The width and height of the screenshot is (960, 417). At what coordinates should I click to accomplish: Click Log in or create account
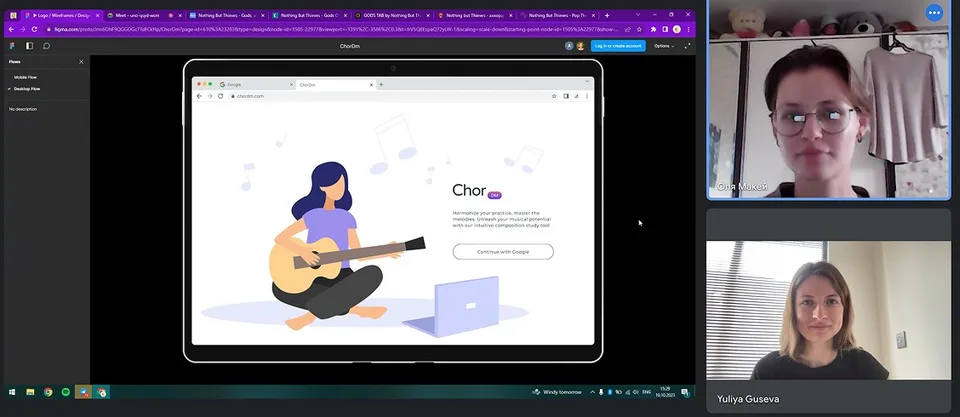[618, 46]
